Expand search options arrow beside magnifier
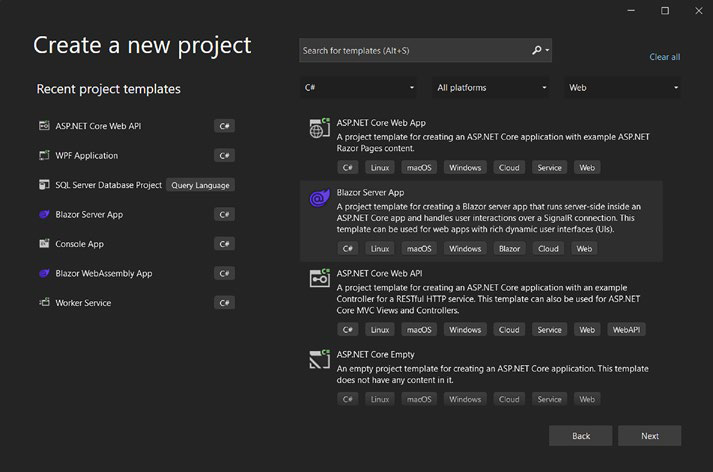Screen dimensions: 713x472 [547, 50]
